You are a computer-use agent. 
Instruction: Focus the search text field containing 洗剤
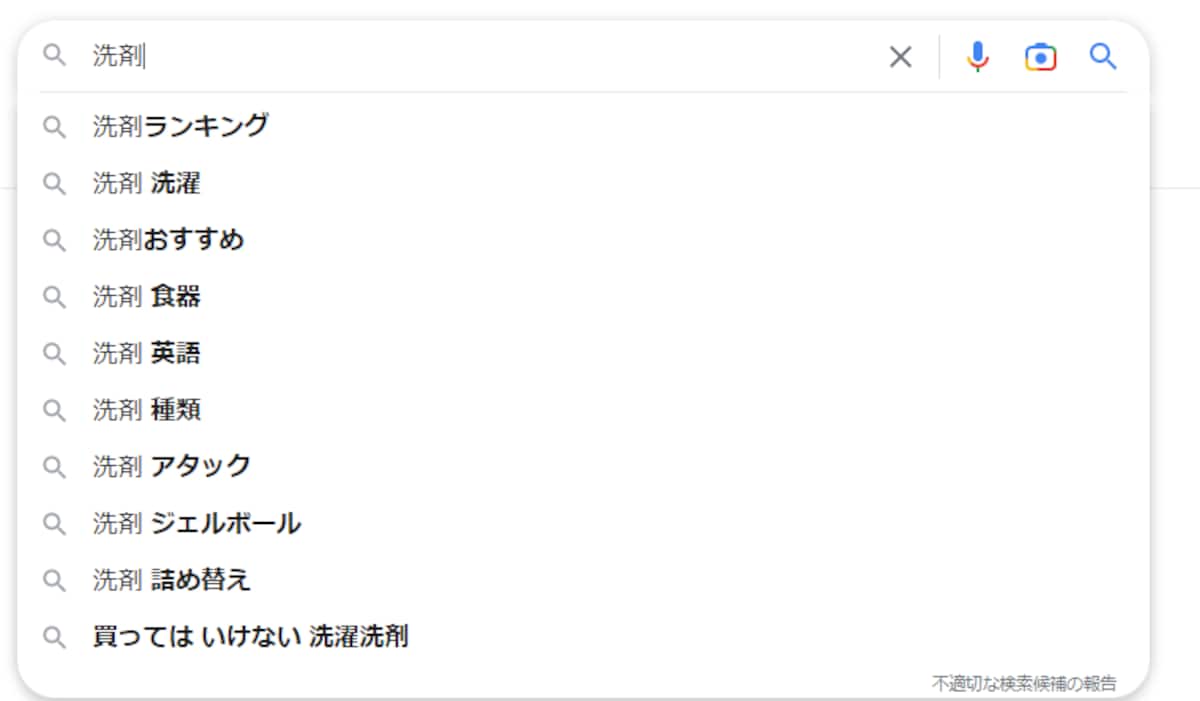(x=482, y=57)
